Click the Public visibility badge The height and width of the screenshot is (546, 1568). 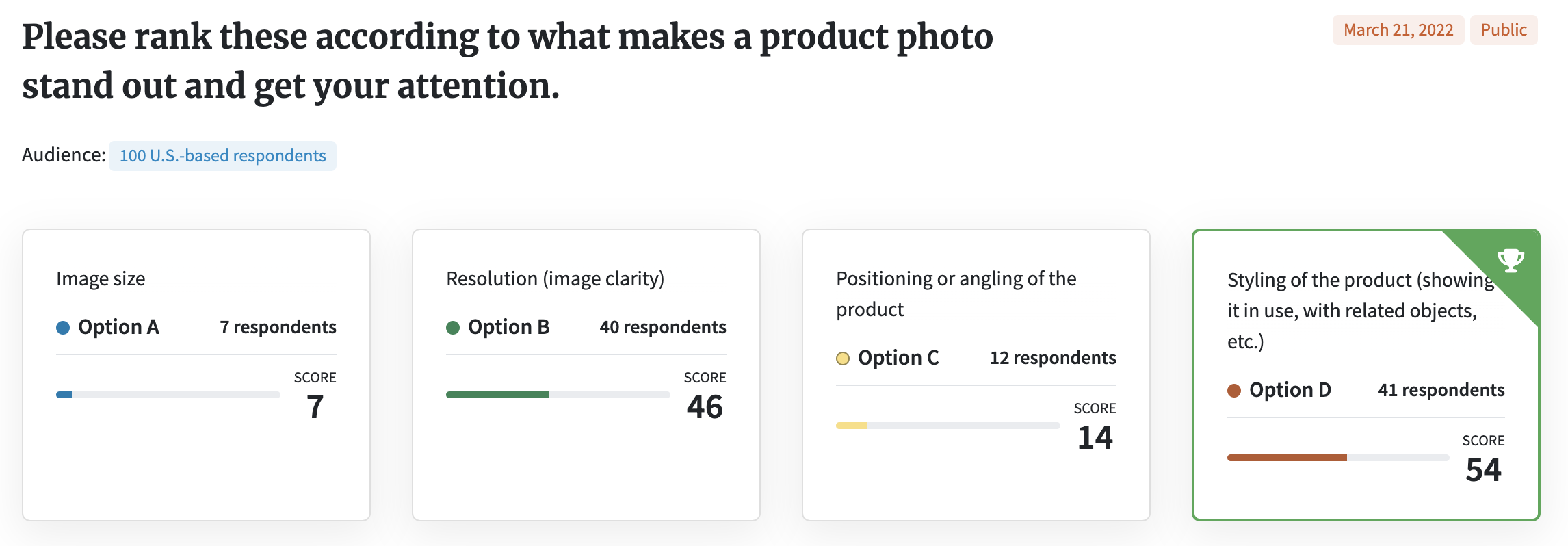tap(1504, 30)
